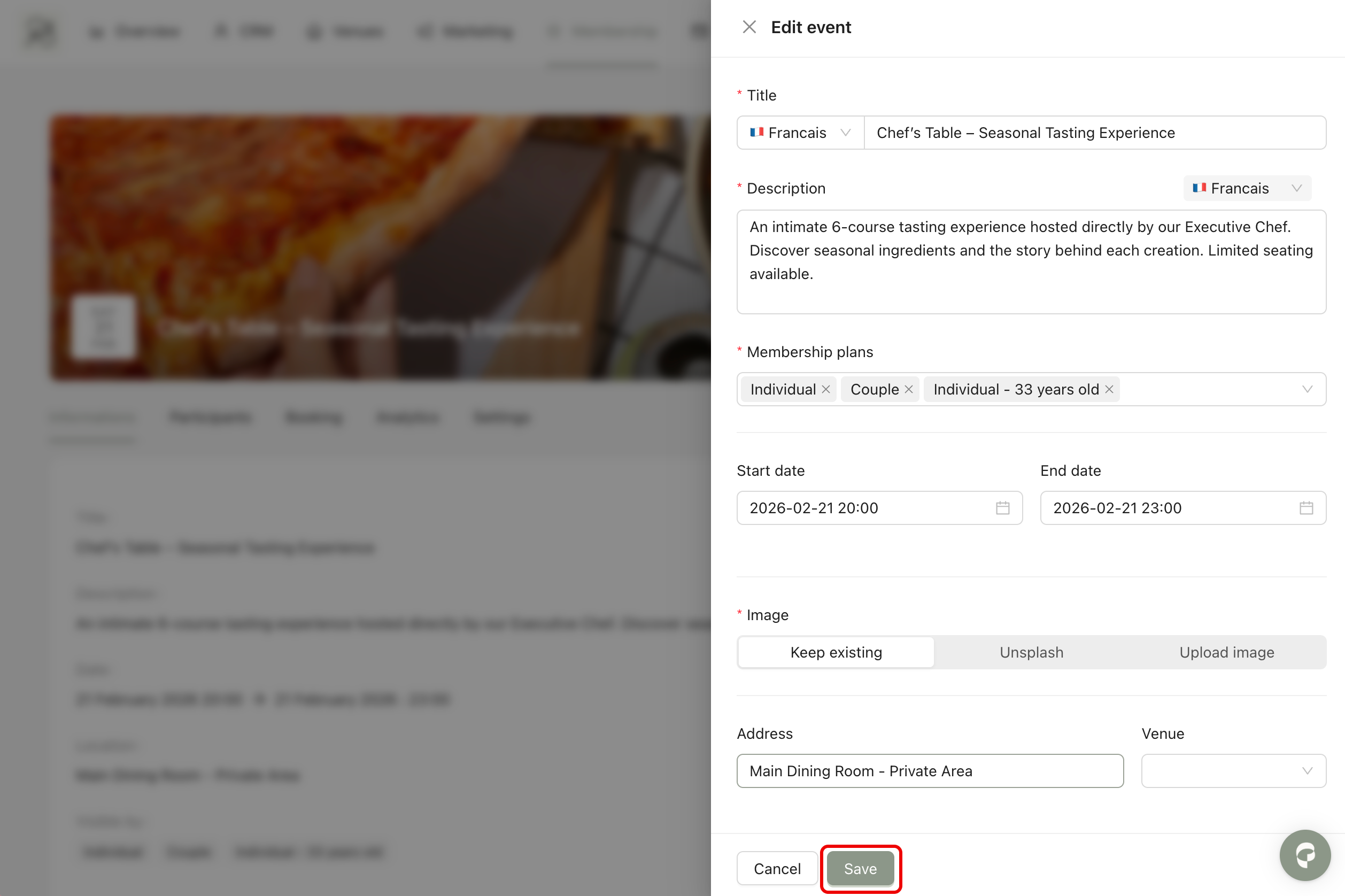Viewport: 1345px width, 896px height.
Task: Switch image source to Unsplash
Action: (x=1031, y=653)
